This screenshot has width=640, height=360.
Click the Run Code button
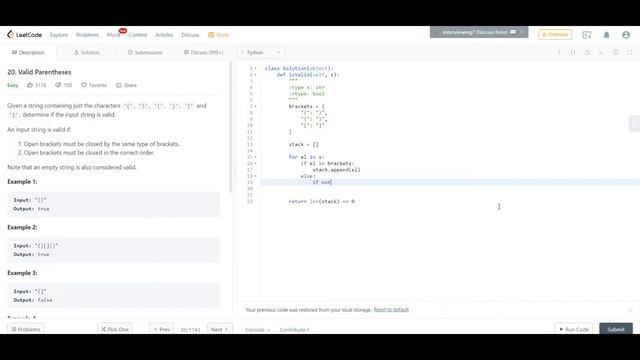point(574,329)
